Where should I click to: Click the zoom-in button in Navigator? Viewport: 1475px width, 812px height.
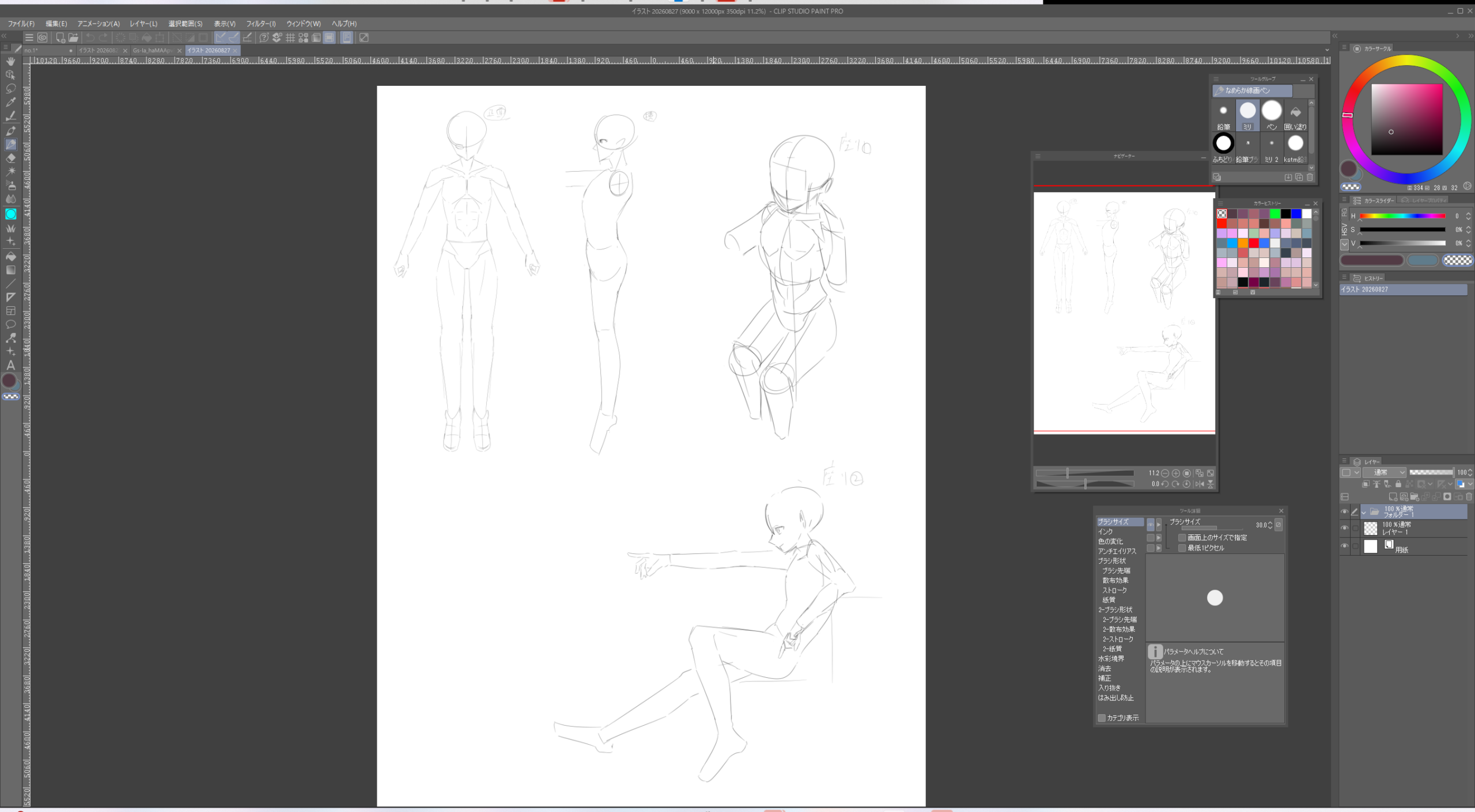[1175, 473]
